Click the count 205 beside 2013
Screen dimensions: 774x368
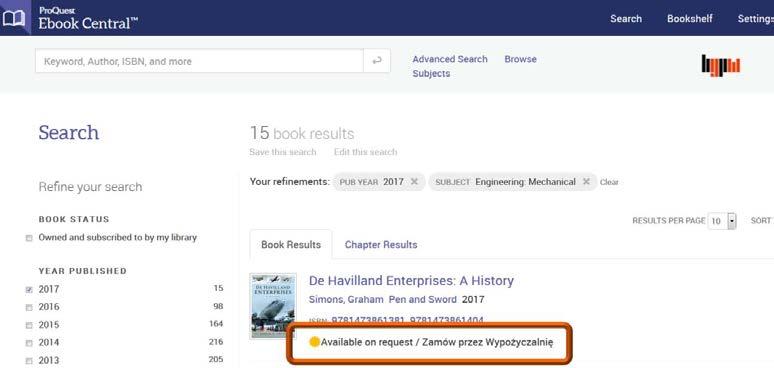point(216,360)
